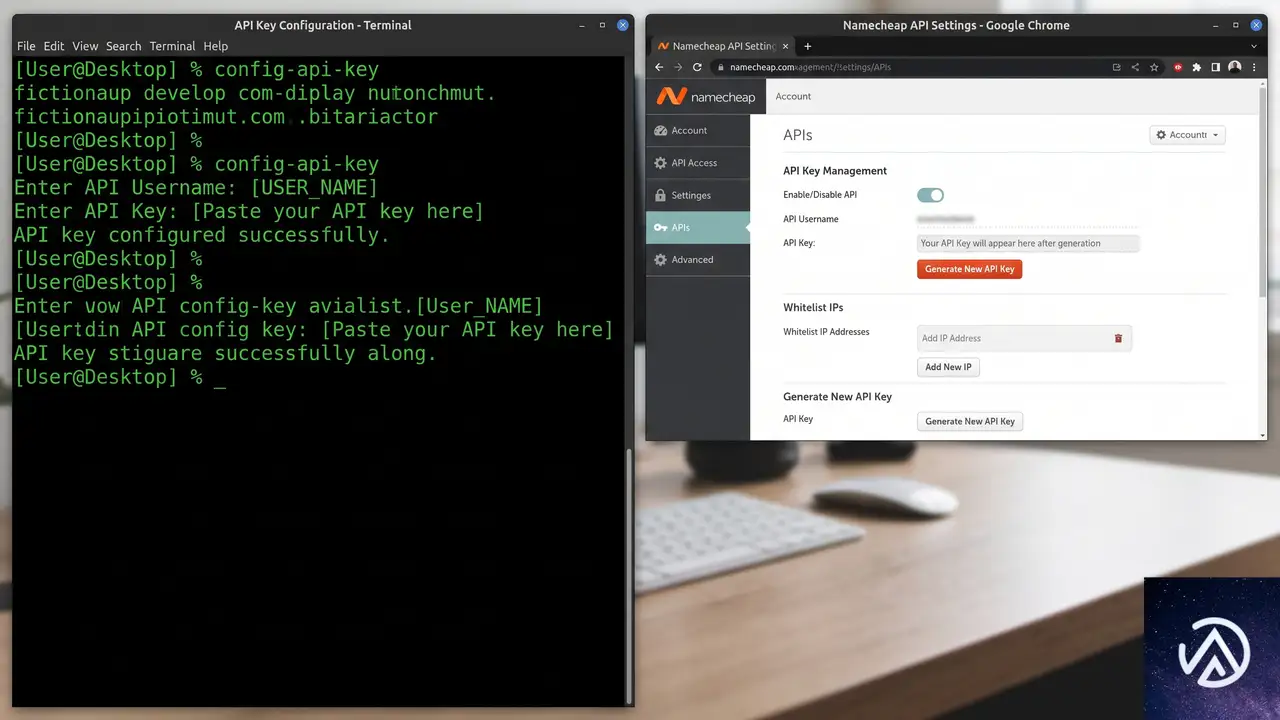Toggle Chrome side panel
This screenshot has width=1280, height=720.
click(1216, 67)
